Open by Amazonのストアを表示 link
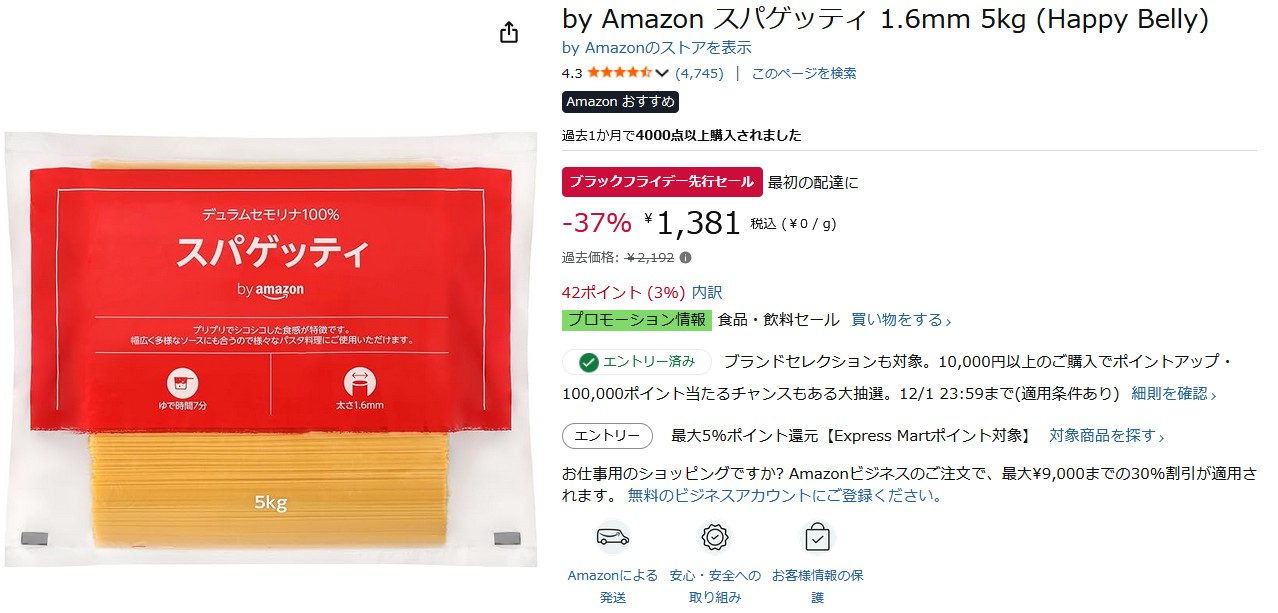Viewport: 1278px width, 613px height. [657, 47]
